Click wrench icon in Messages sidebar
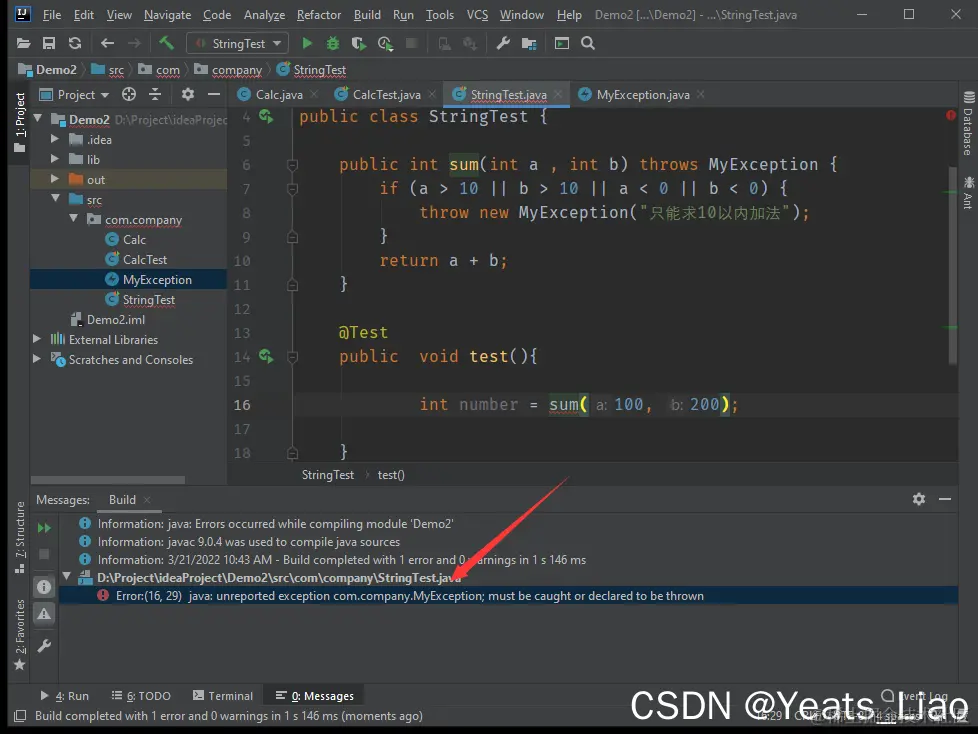 (44, 646)
